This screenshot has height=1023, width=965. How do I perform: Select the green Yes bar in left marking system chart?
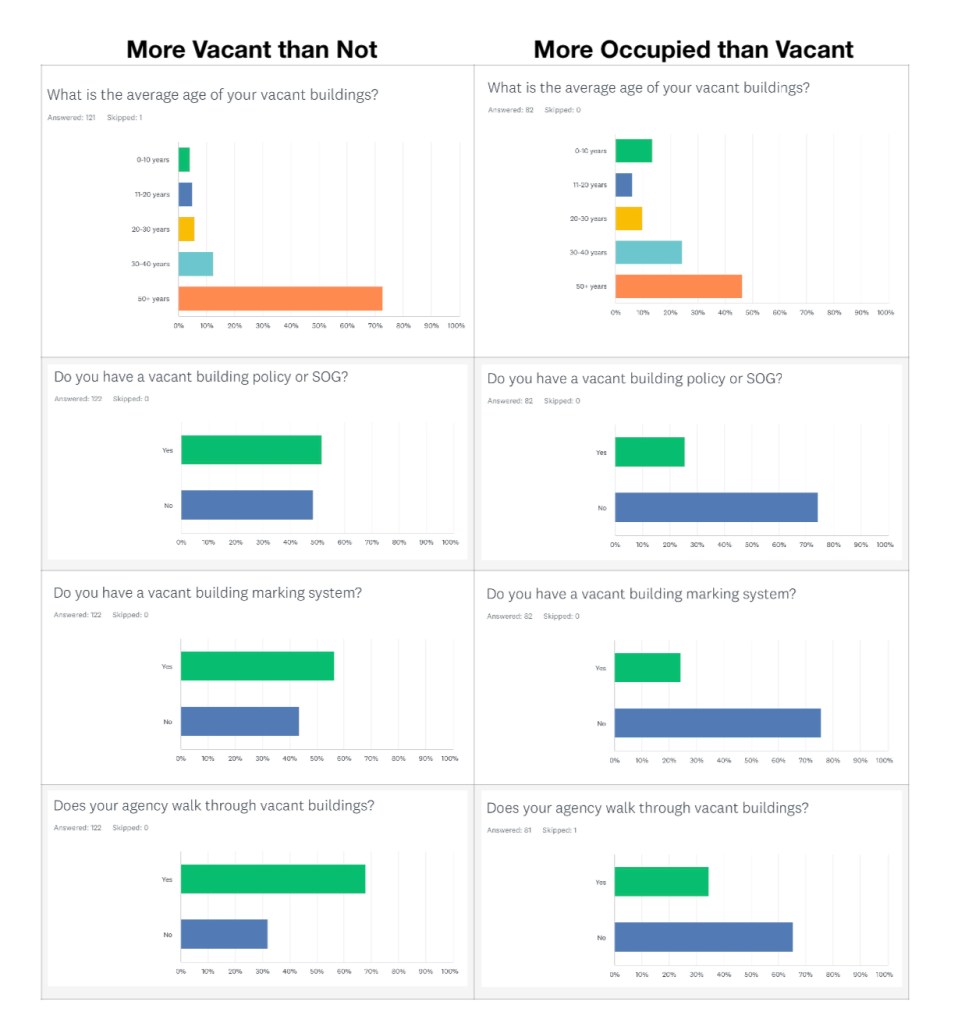tap(257, 666)
